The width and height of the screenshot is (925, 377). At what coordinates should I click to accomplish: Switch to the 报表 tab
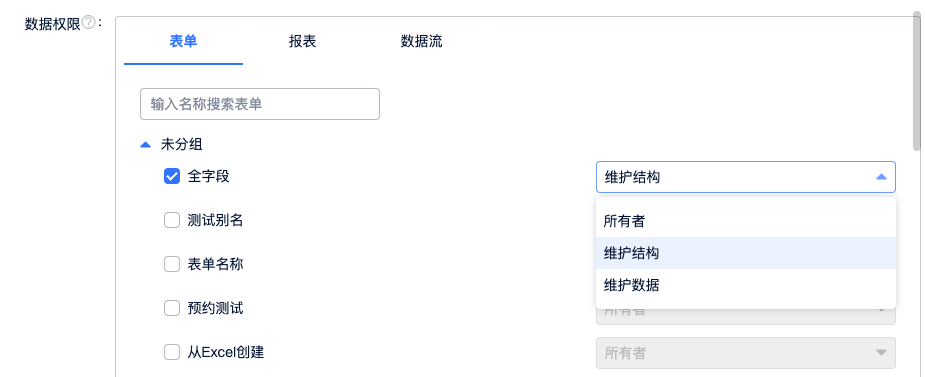(302, 41)
